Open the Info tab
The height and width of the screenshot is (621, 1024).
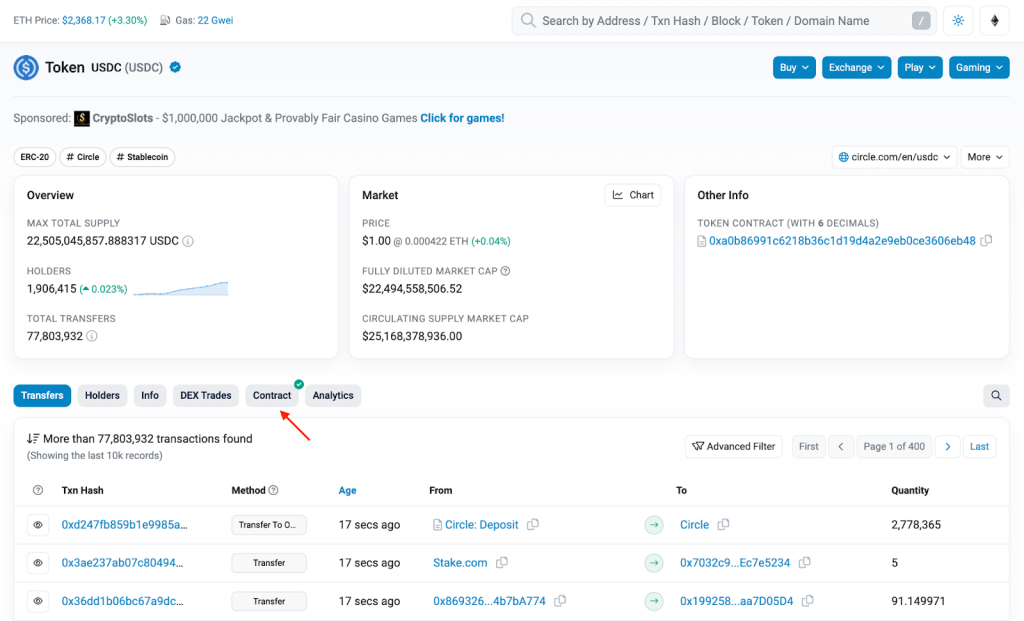pyautogui.click(x=150, y=396)
